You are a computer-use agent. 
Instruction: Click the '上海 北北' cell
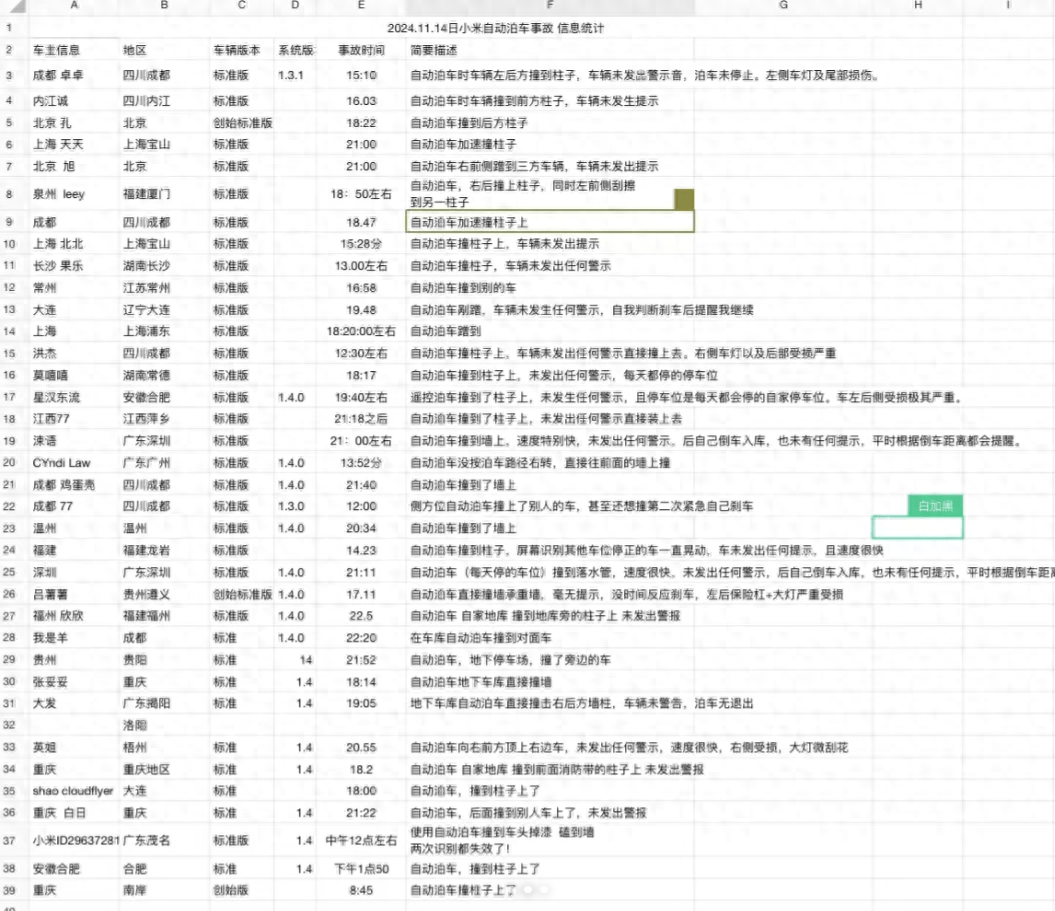click(x=58, y=244)
